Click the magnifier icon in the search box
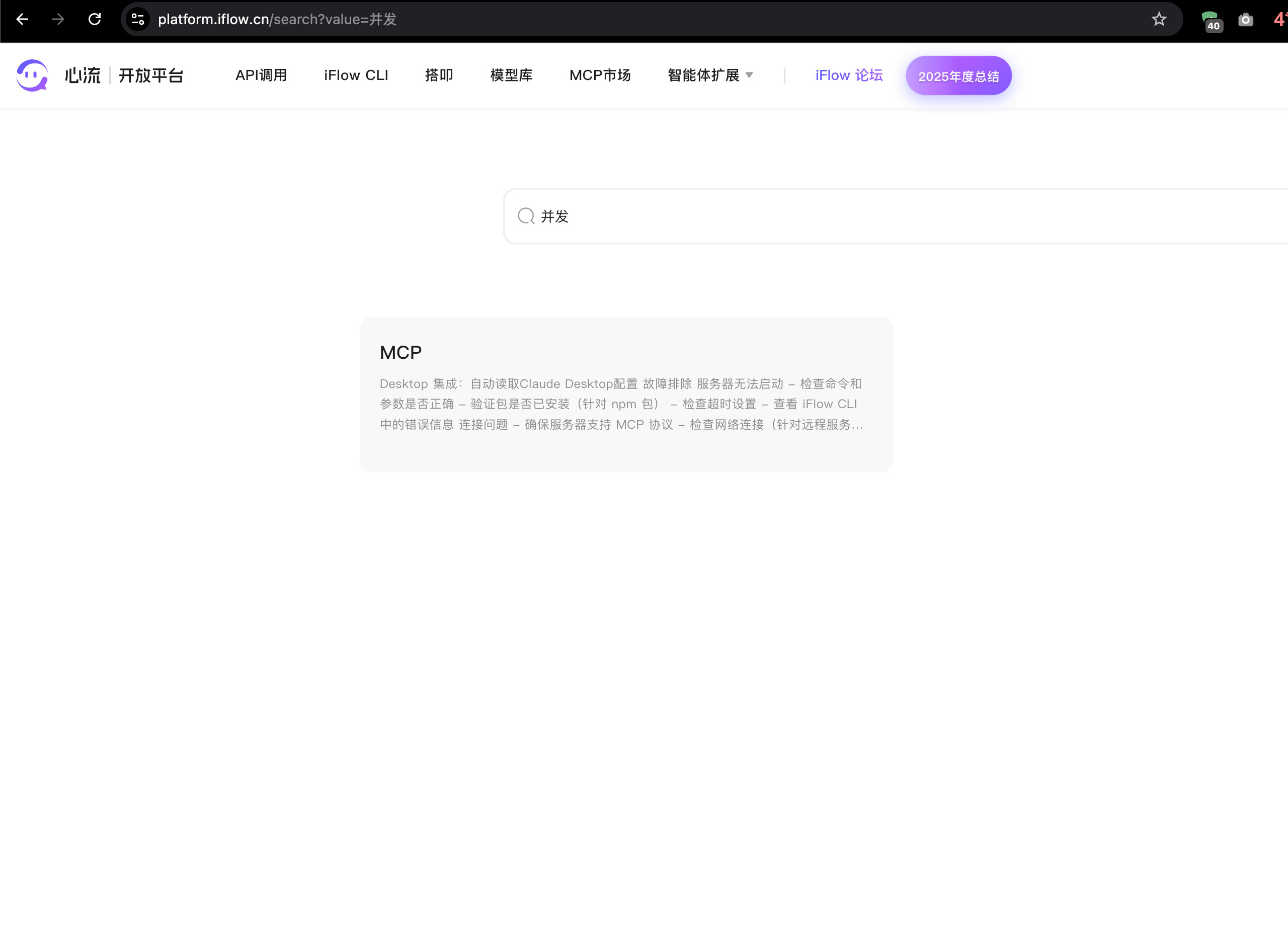Image resolution: width=1288 pixels, height=950 pixels. point(526,216)
